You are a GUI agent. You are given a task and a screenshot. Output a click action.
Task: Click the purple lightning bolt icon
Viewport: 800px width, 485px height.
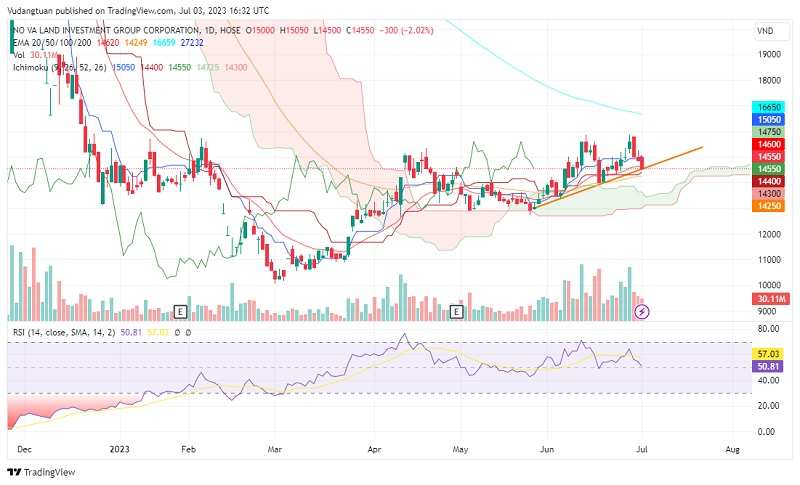[642, 312]
